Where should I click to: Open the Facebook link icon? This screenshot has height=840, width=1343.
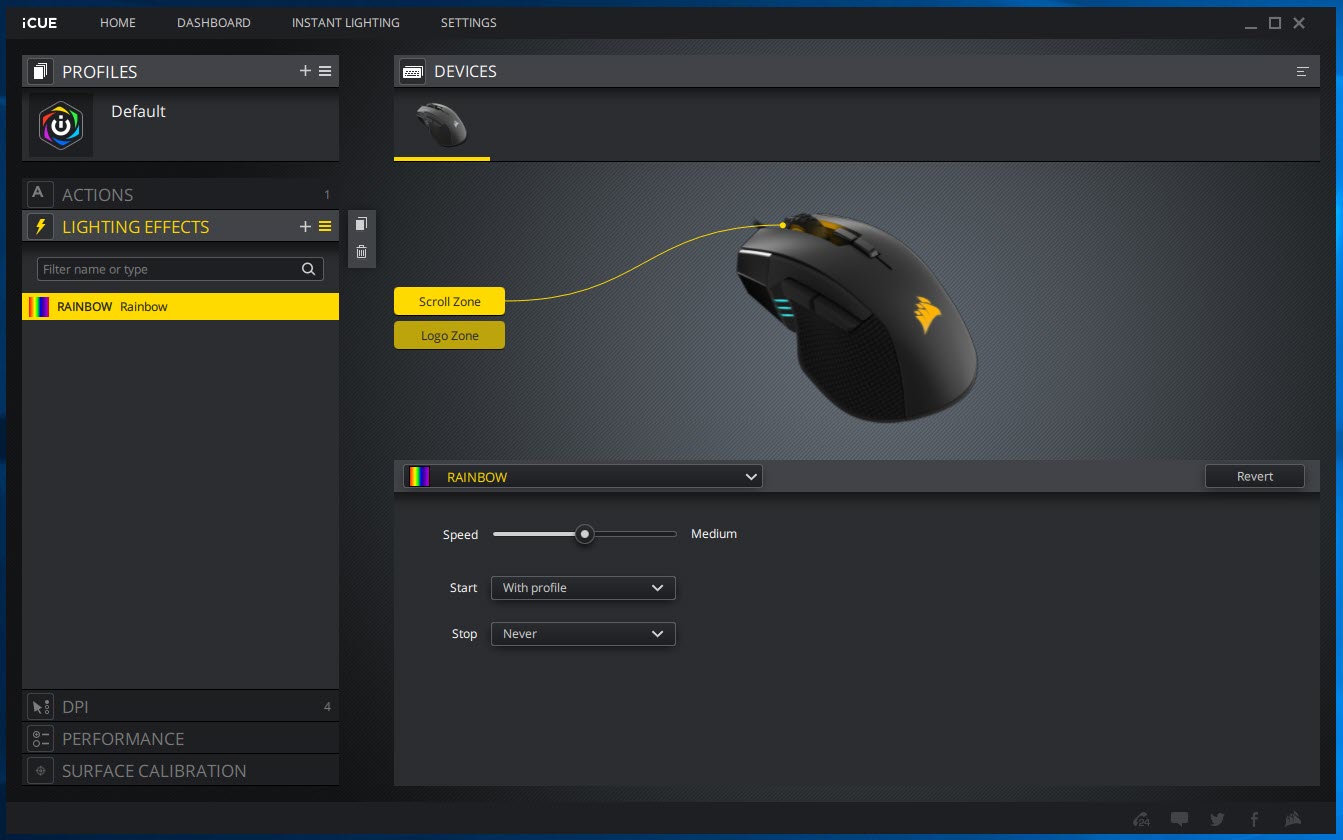point(1254,819)
